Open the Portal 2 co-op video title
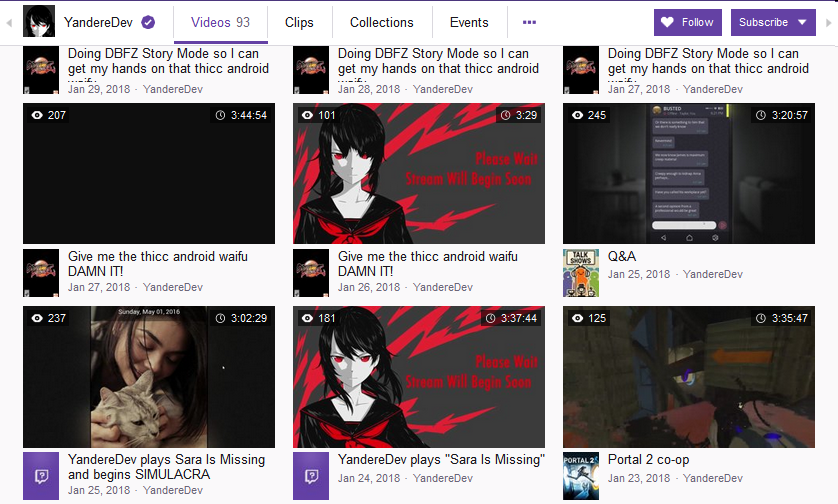 click(x=648, y=460)
